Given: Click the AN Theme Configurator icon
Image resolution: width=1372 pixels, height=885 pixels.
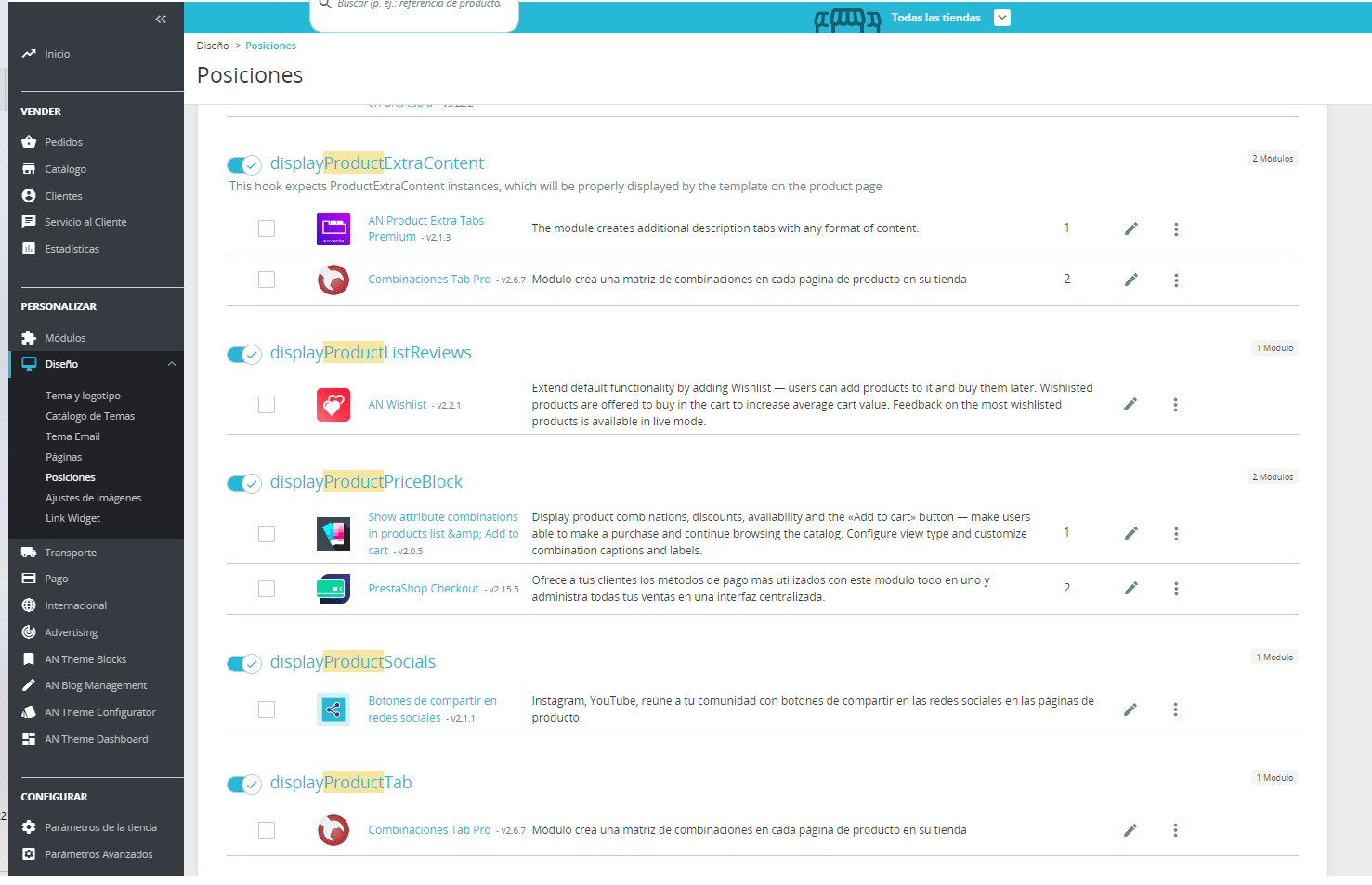Looking at the screenshot, I should (29, 712).
